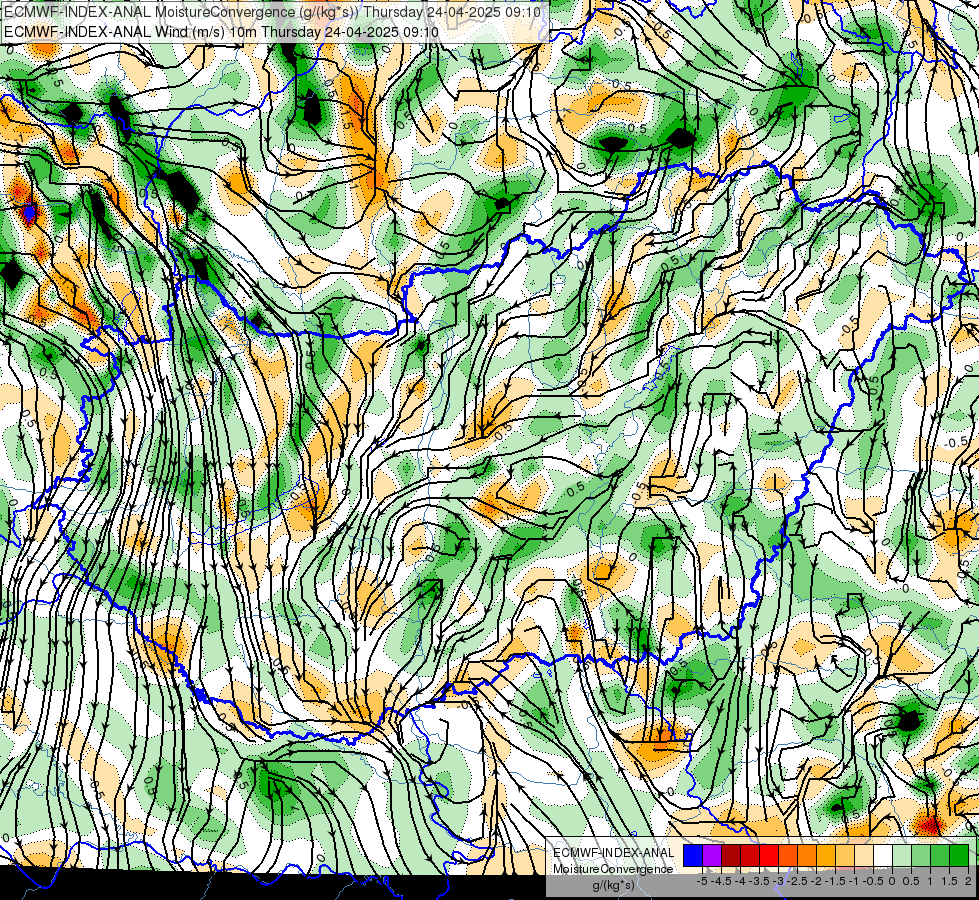Click the purple swatch in the legend
The image size is (979, 900).
(712, 855)
